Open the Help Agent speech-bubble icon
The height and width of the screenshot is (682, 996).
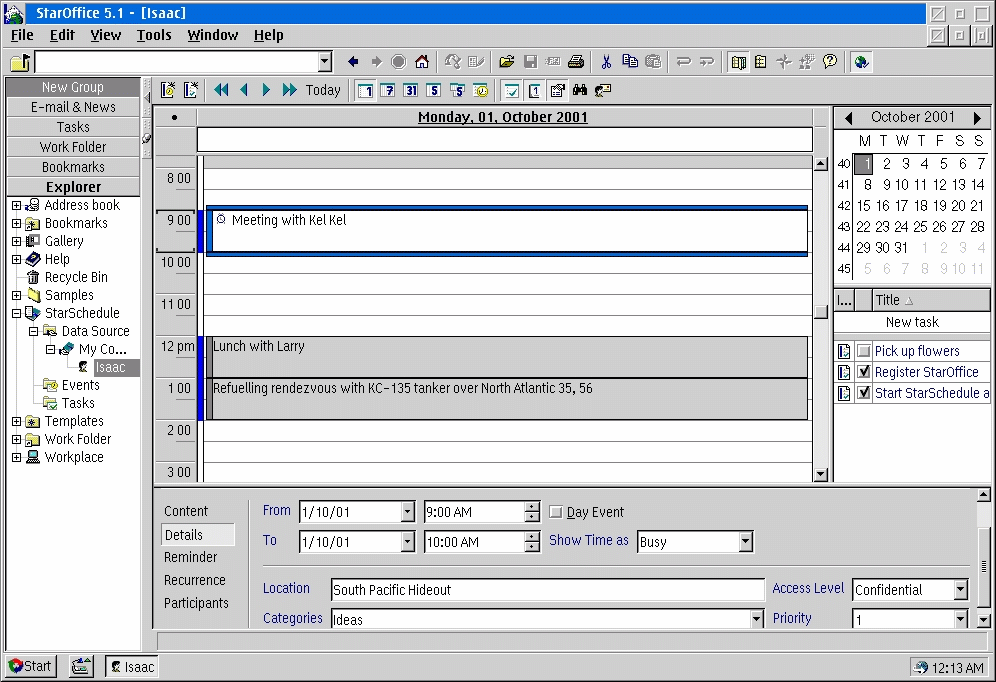pyautogui.click(x=830, y=62)
